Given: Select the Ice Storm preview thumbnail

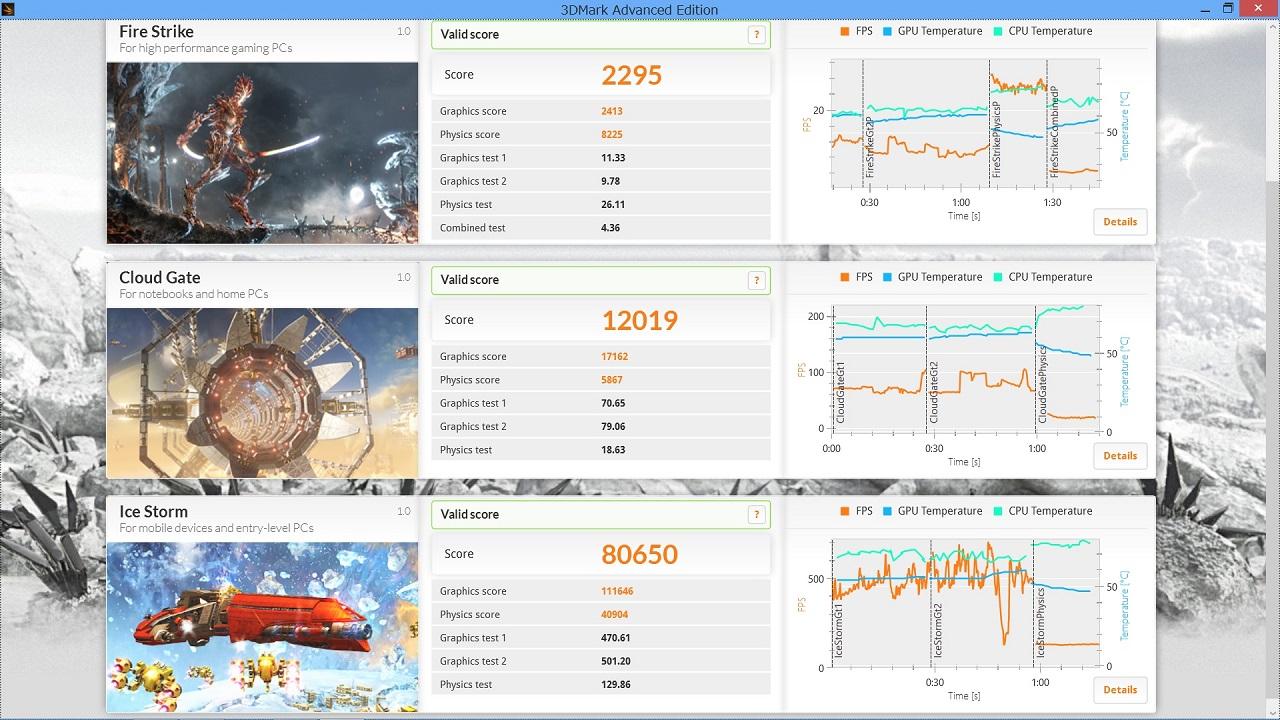Looking at the screenshot, I should coord(262,627).
